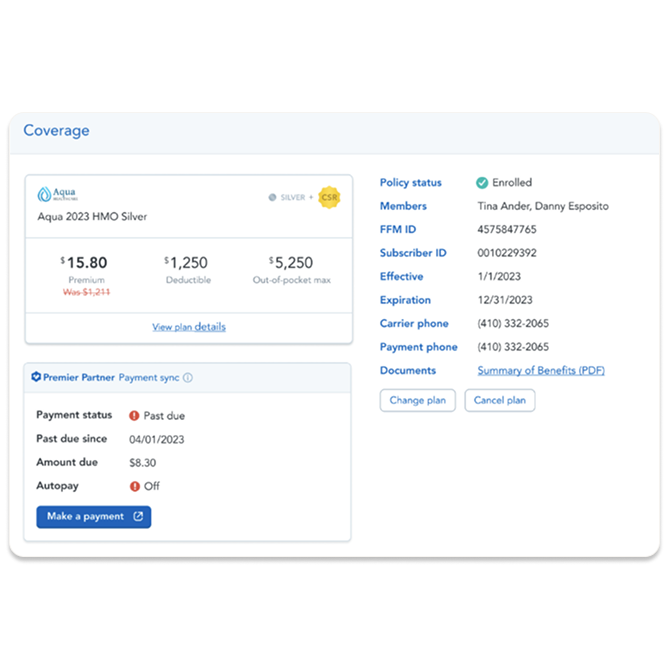Click the Out-of-pocket max label

click(292, 280)
